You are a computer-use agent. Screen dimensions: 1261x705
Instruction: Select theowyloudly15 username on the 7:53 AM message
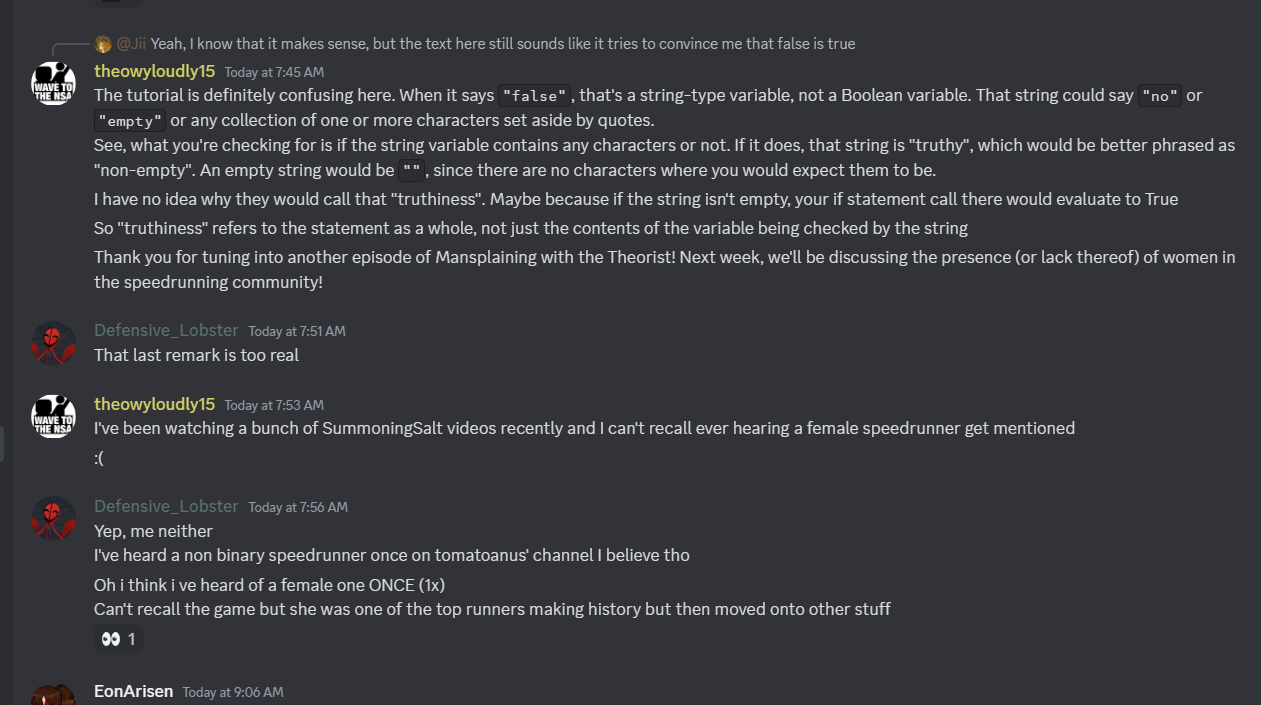click(154, 404)
